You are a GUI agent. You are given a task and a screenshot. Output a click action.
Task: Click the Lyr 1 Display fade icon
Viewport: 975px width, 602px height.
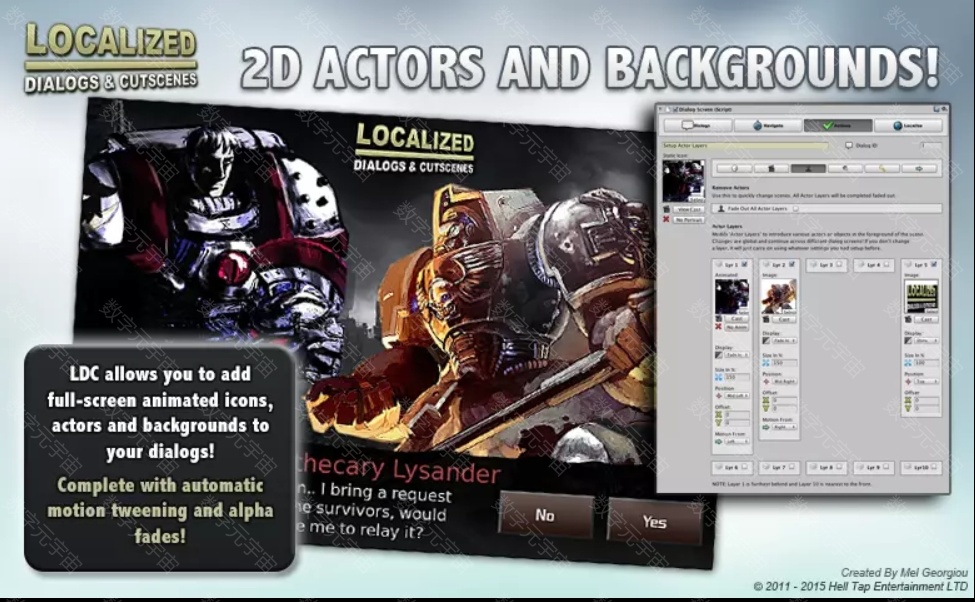click(x=719, y=355)
